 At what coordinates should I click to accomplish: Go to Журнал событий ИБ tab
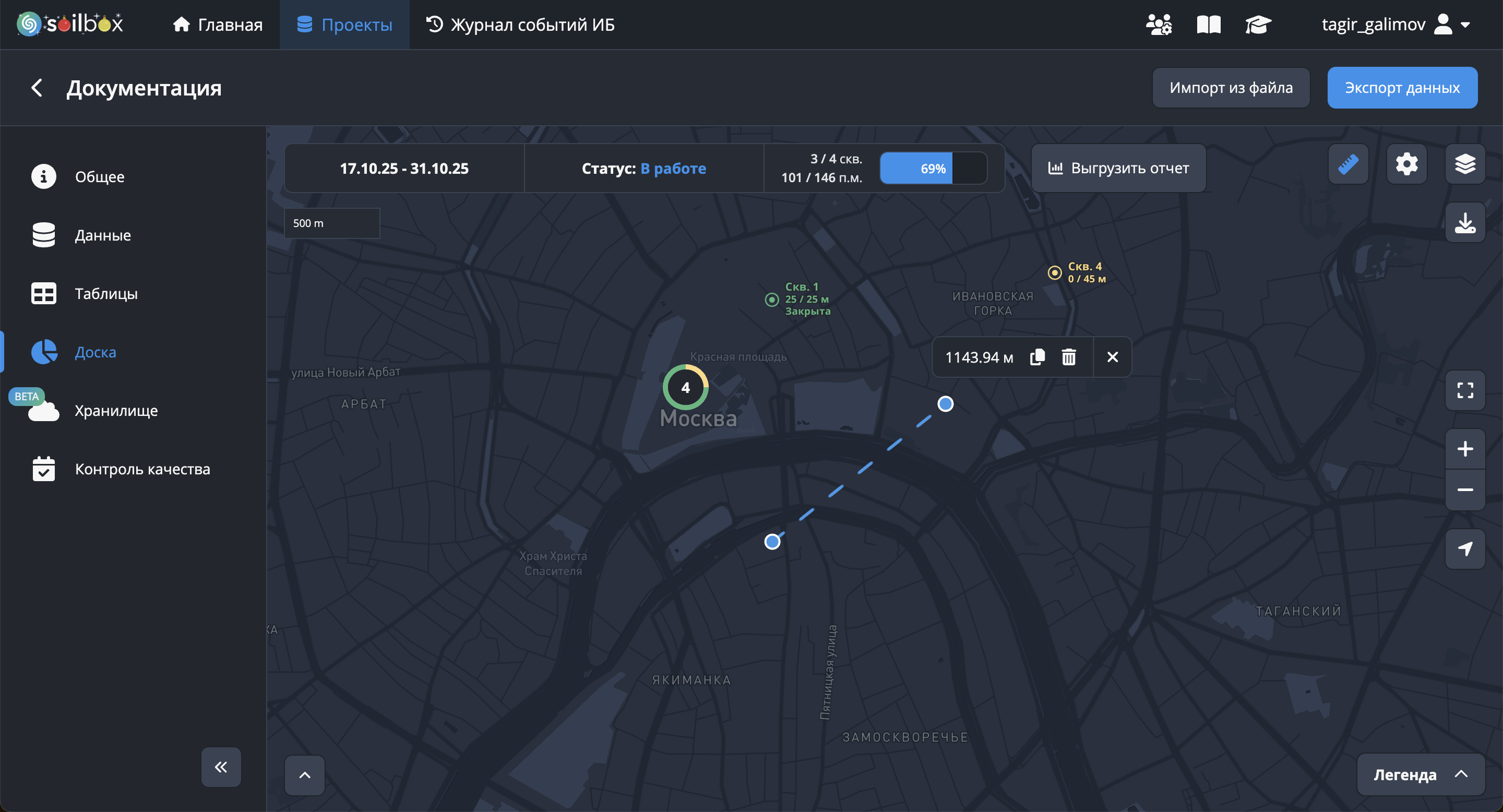coord(520,25)
